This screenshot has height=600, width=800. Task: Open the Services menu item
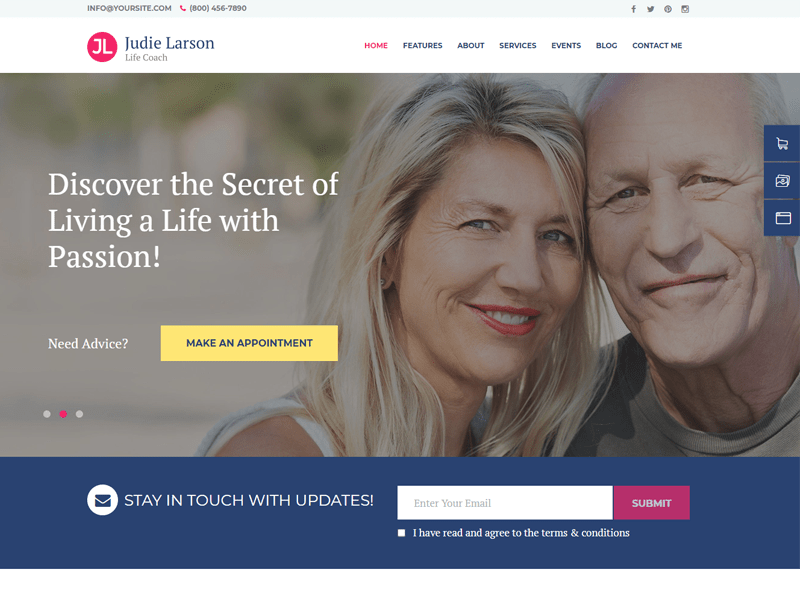click(517, 45)
